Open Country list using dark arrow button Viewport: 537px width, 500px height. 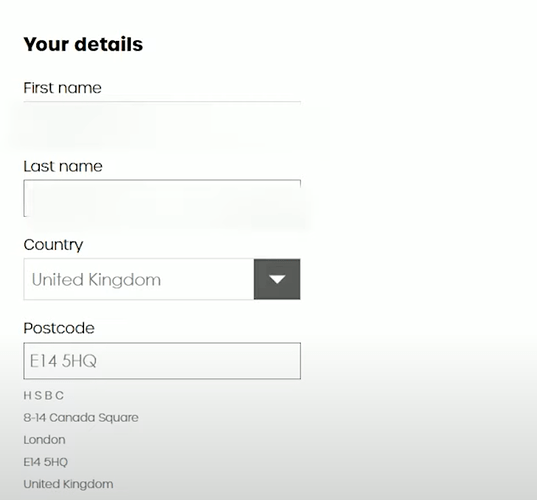tap(277, 279)
